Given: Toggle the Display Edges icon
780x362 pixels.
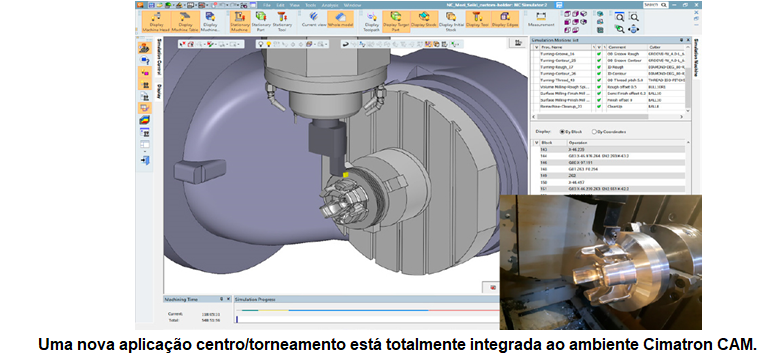Looking at the screenshot, I should (x=505, y=19).
